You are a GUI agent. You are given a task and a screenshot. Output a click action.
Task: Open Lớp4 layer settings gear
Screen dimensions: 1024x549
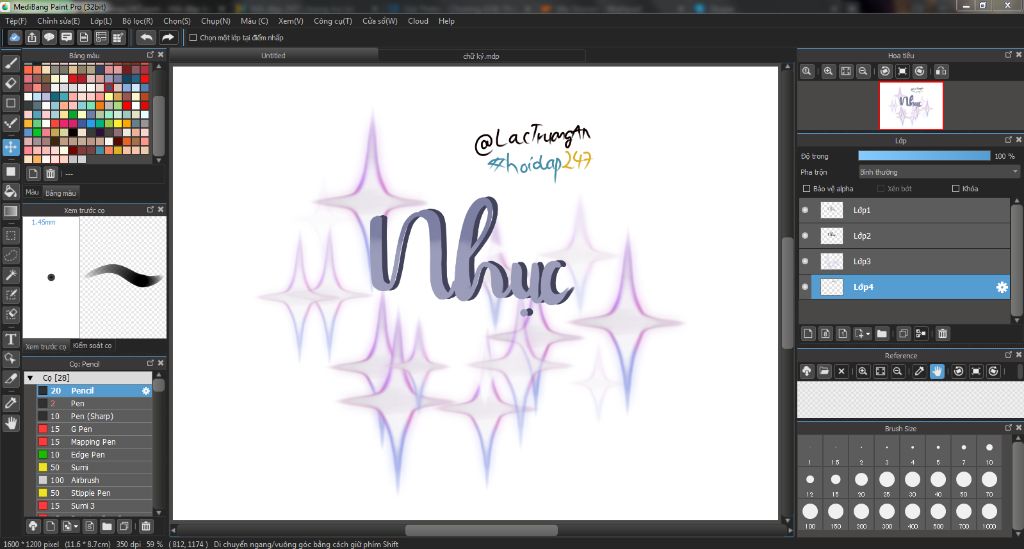tap(1002, 287)
